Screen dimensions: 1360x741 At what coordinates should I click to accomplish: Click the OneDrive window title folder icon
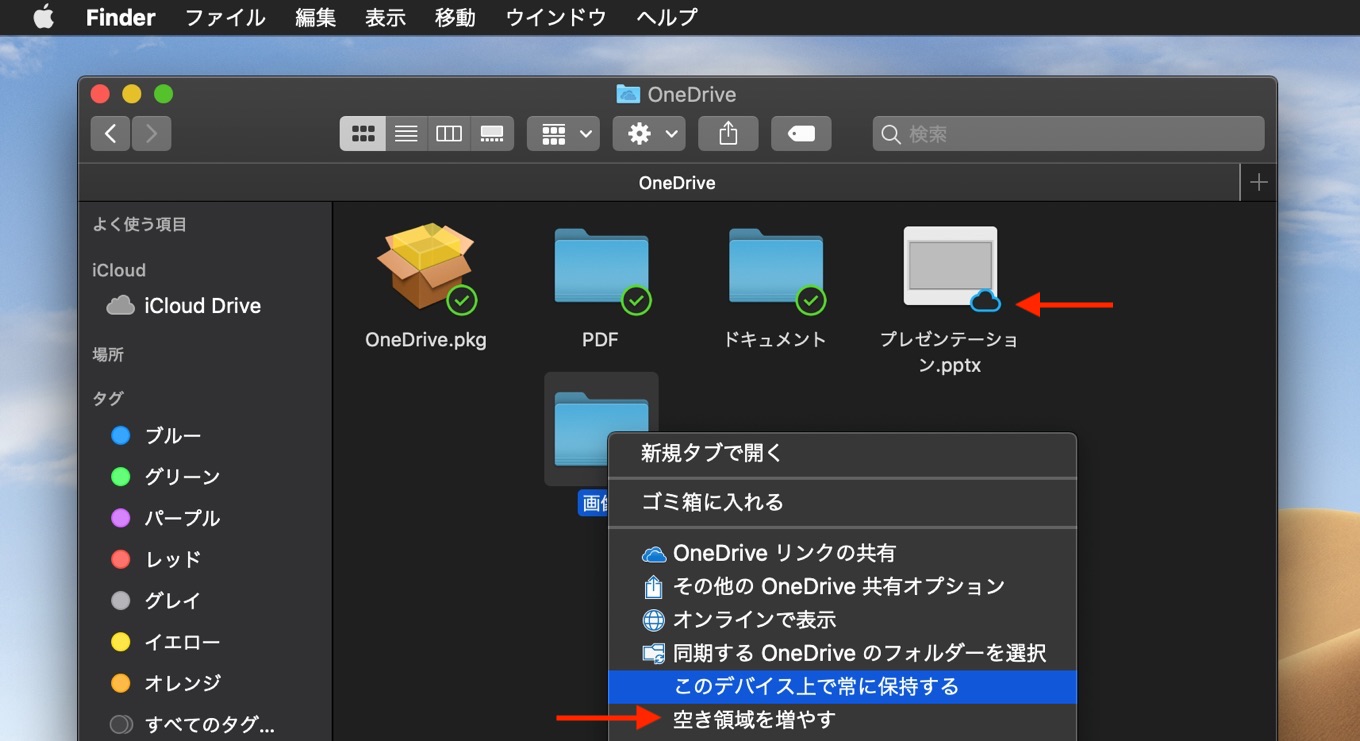pos(628,94)
